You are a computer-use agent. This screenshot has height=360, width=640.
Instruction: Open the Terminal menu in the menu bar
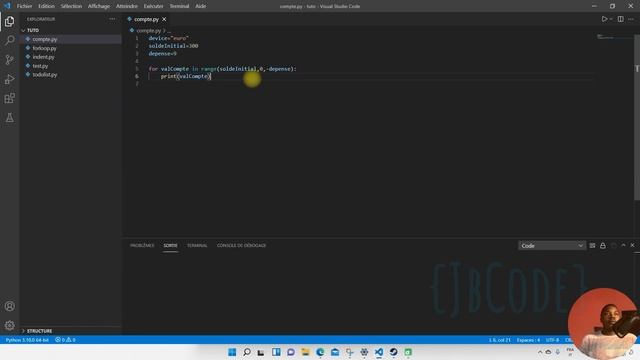(179, 6)
